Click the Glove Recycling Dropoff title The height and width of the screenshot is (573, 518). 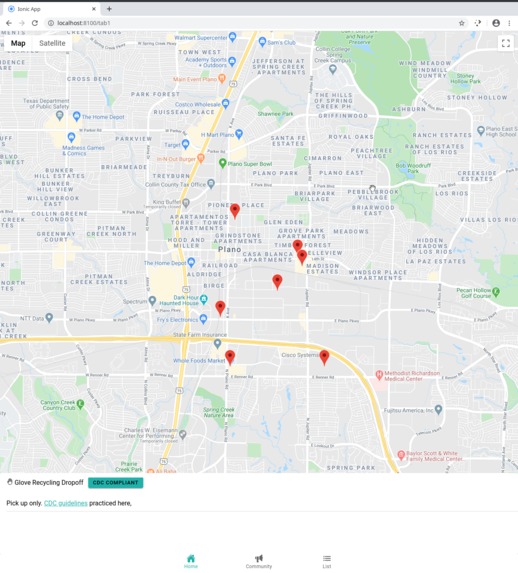coord(49,482)
